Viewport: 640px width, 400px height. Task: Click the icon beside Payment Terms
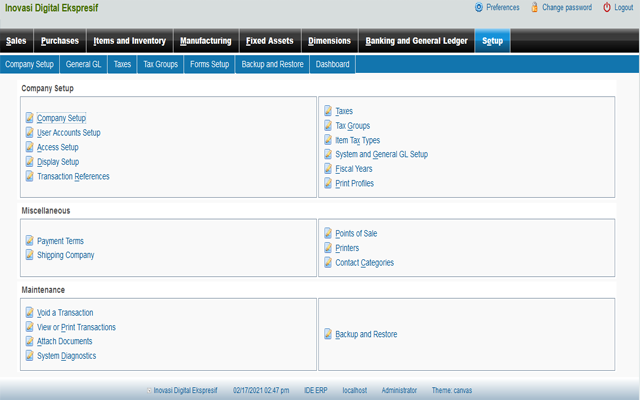[x=29, y=241]
